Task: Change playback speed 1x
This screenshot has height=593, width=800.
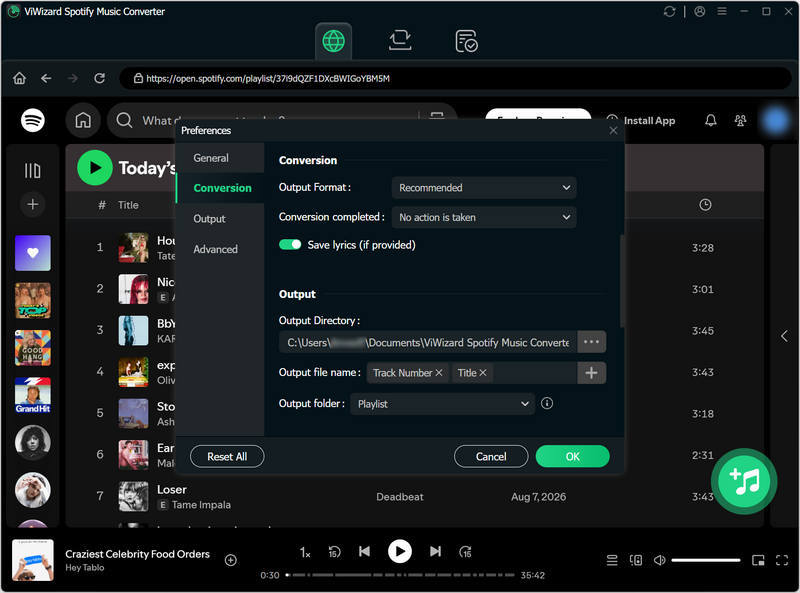Action: pyautogui.click(x=305, y=552)
